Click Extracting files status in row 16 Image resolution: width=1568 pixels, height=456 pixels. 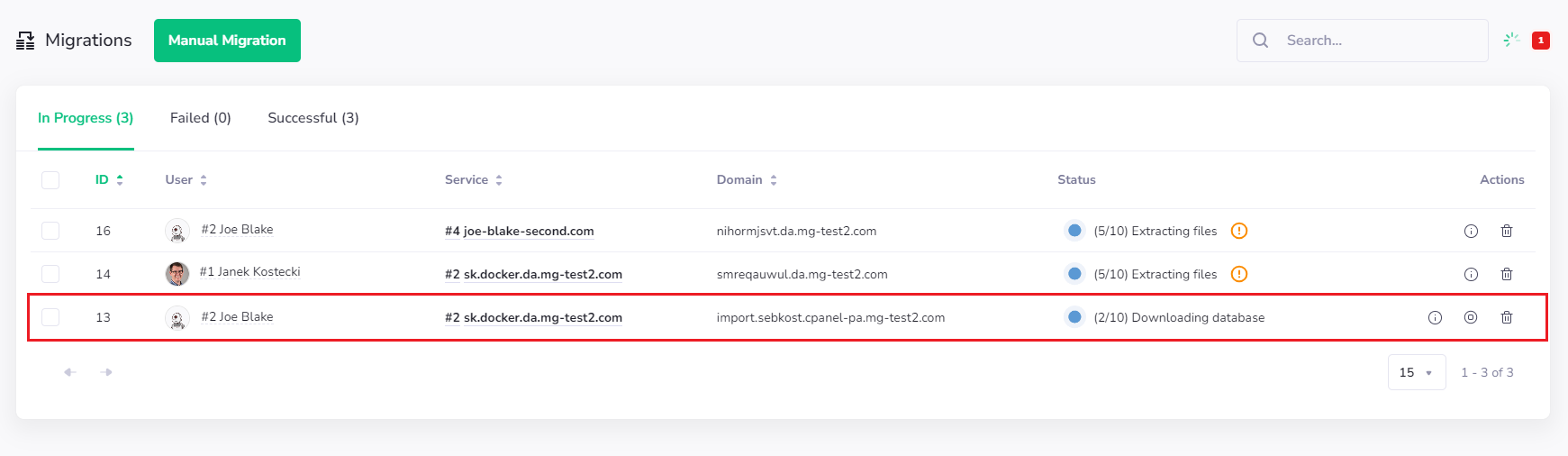point(1156,231)
